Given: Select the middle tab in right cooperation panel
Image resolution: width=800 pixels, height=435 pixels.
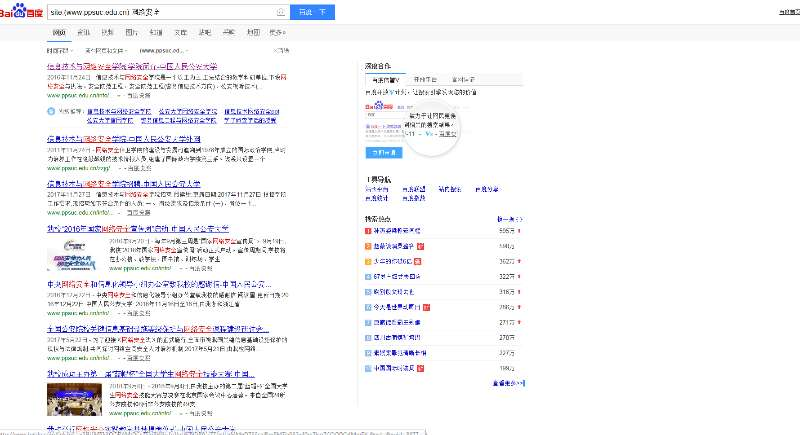Looking at the screenshot, I should pyautogui.click(x=424, y=80).
